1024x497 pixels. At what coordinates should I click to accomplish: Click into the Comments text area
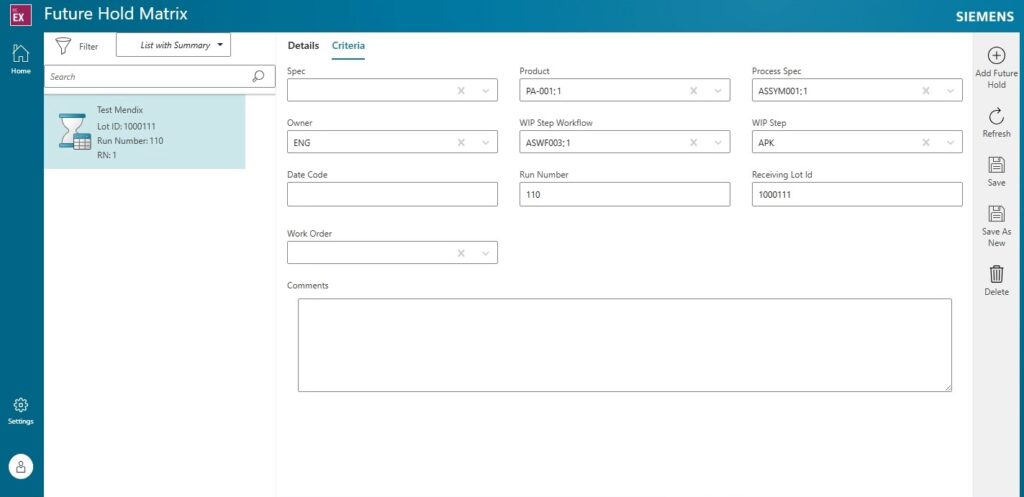624,344
